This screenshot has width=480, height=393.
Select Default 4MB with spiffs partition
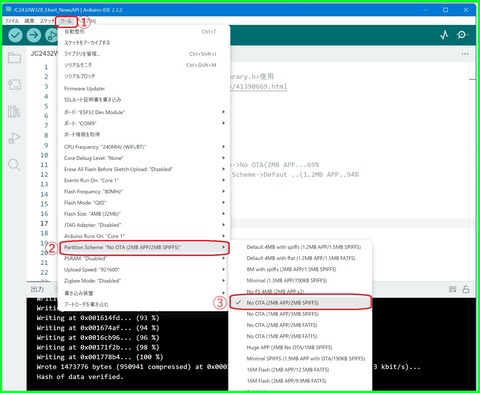click(300, 247)
